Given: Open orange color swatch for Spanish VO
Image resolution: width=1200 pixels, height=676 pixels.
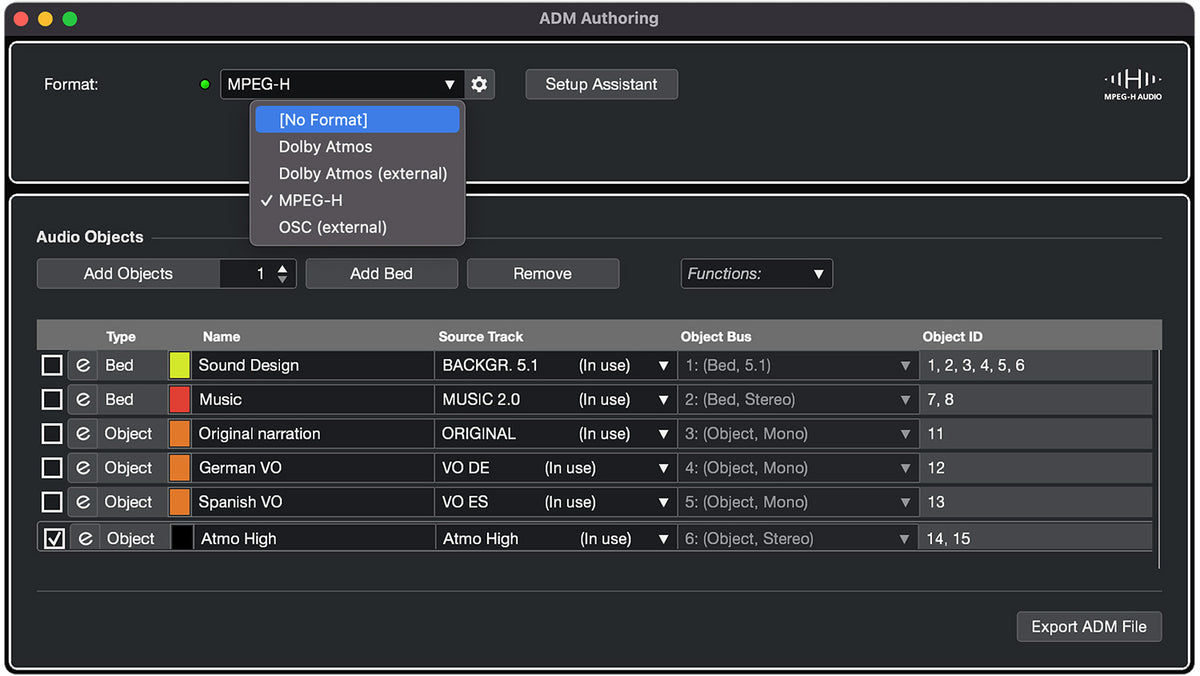Looking at the screenshot, I should tap(179, 502).
